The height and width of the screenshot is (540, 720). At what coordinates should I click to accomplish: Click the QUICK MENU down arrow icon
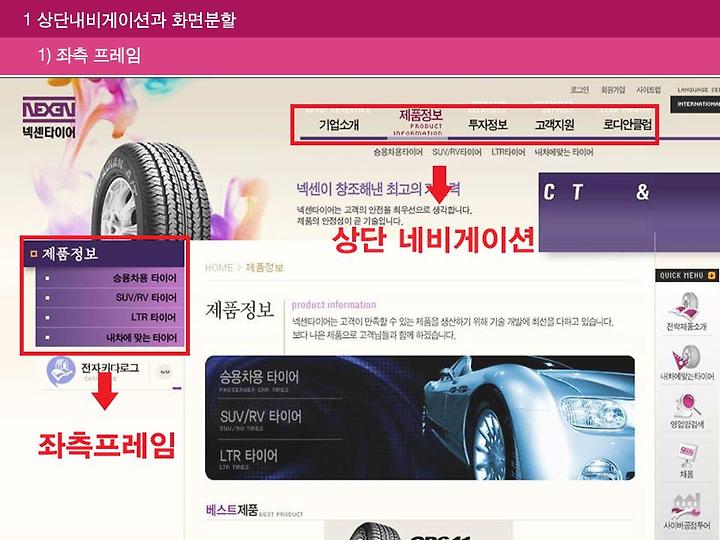(712, 276)
